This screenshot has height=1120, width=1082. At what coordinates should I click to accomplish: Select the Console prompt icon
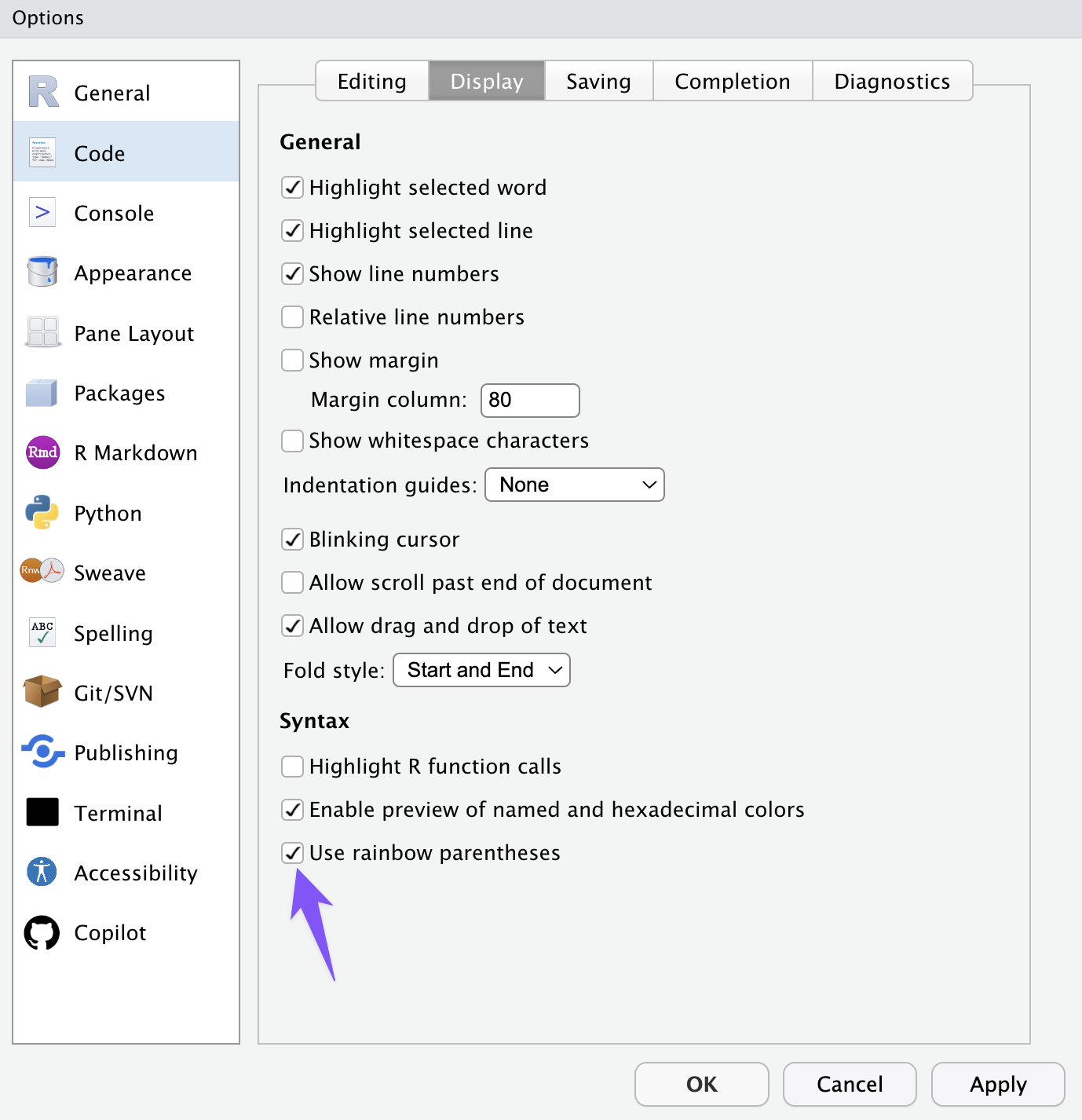42,213
